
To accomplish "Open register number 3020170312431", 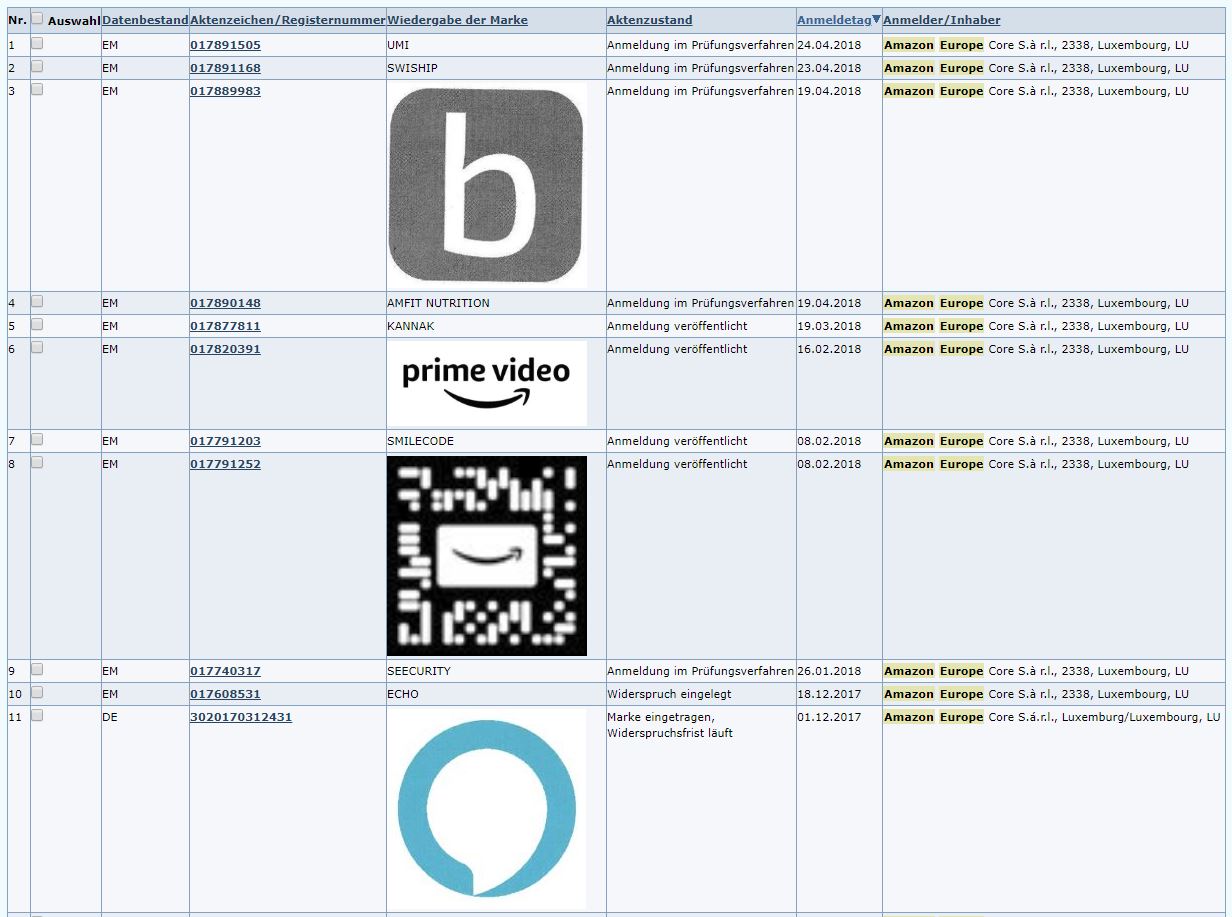I will click(241, 717).
